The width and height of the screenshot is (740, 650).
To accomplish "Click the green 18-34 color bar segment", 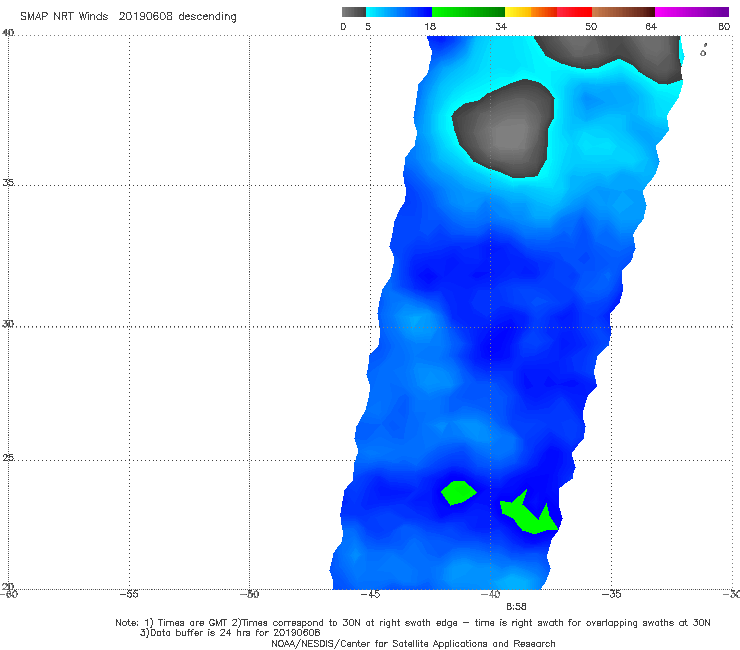I will [x=468, y=12].
